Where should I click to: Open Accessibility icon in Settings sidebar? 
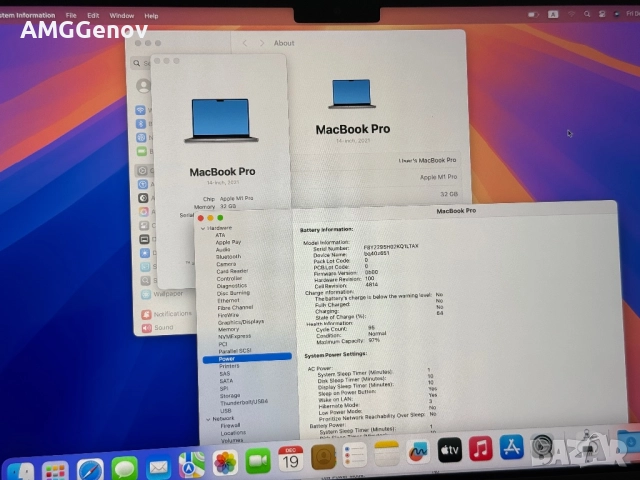[143, 184]
